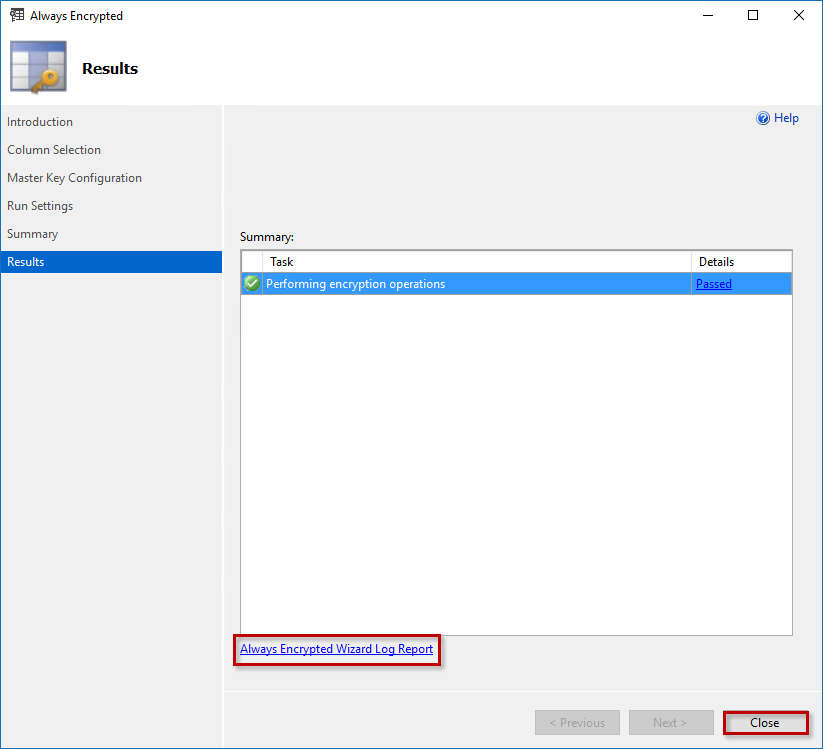
Task: Click the blue Help question mark icon
Action: [x=763, y=118]
